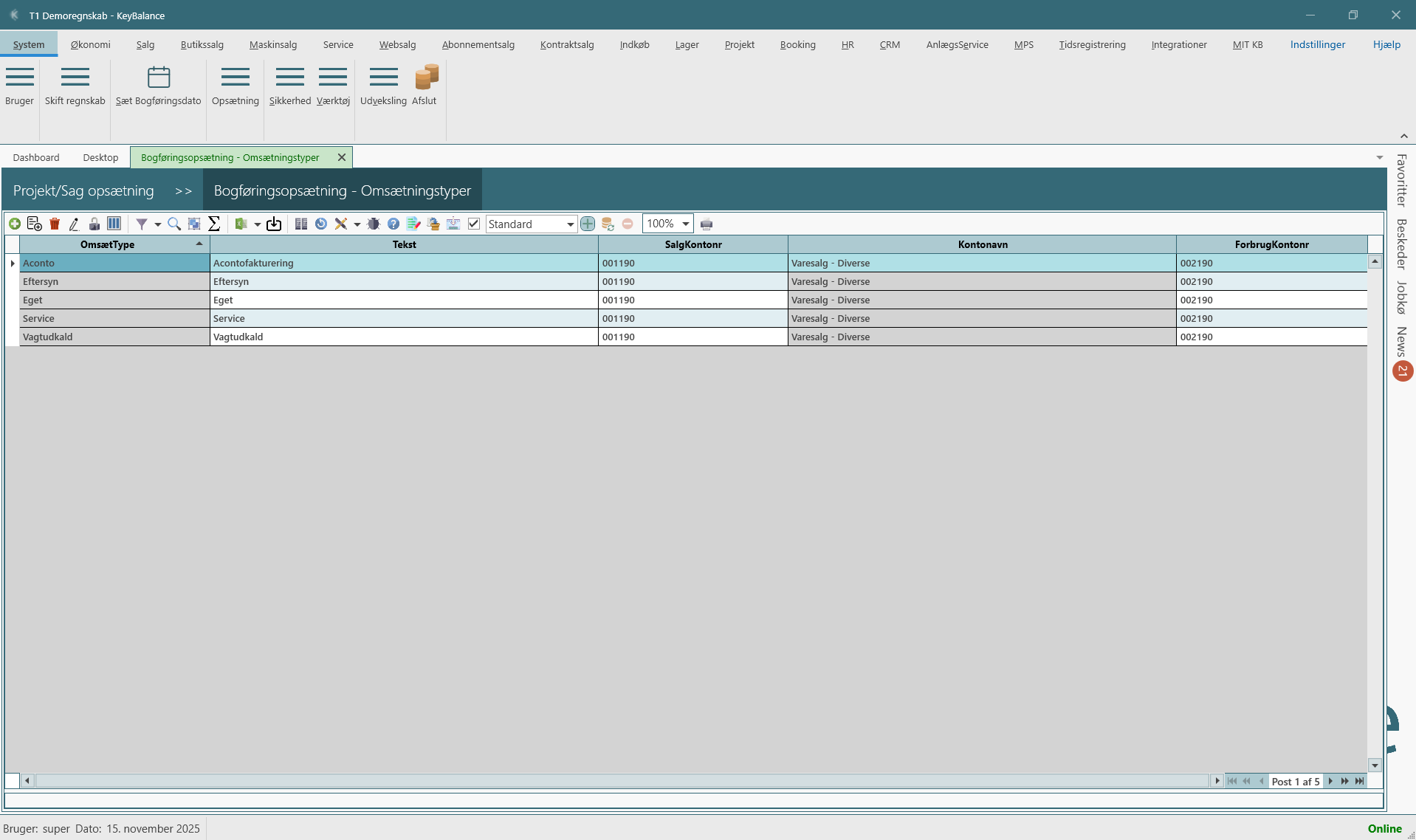Click the blue question mark help icon
The image size is (1416, 840).
pyautogui.click(x=393, y=224)
